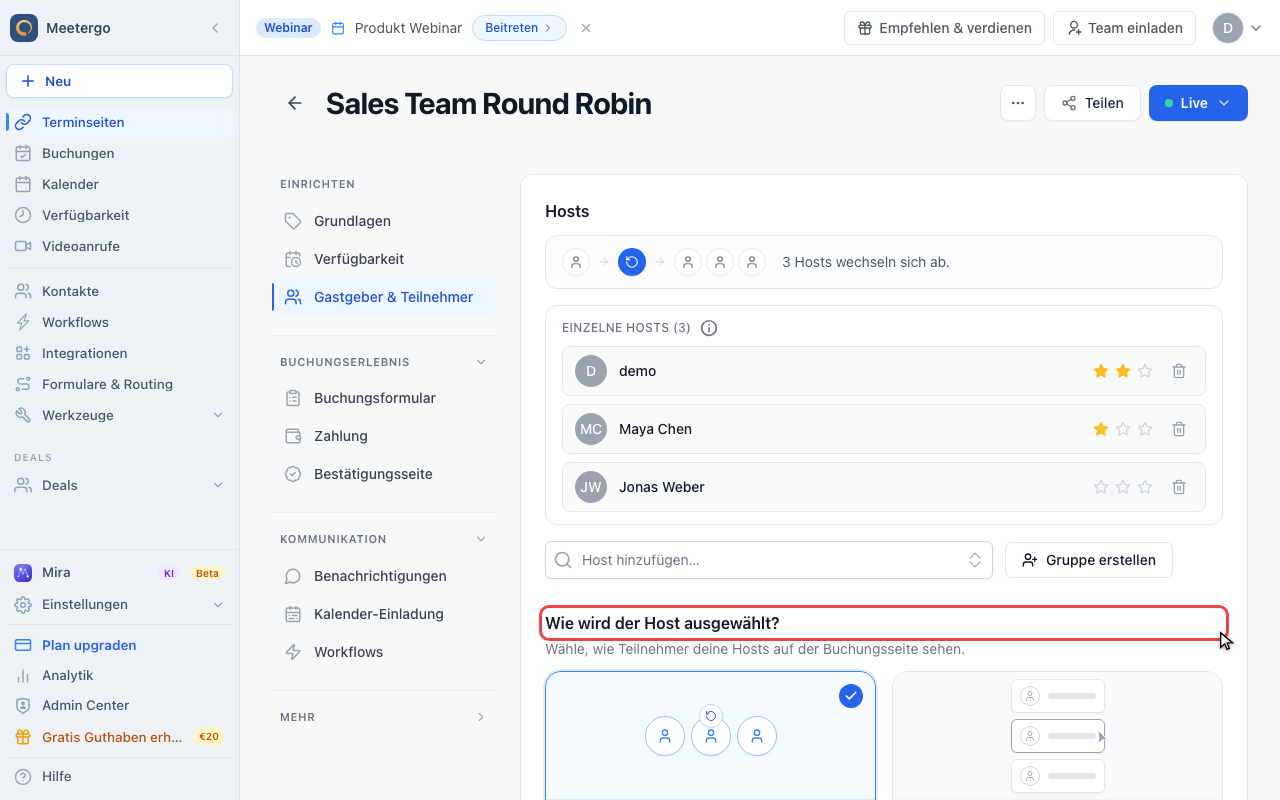Give Jonas Weber a first star rating
This screenshot has width=1280, height=800.
click(1101, 487)
